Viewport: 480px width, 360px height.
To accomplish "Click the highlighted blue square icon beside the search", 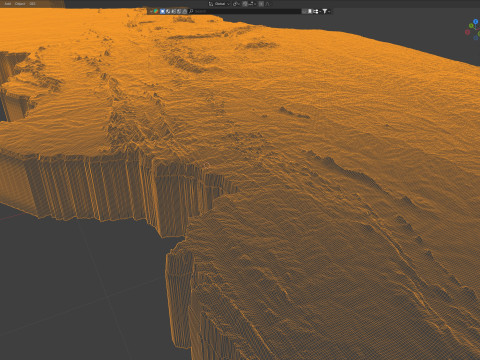I will click(x=162, y=11).
